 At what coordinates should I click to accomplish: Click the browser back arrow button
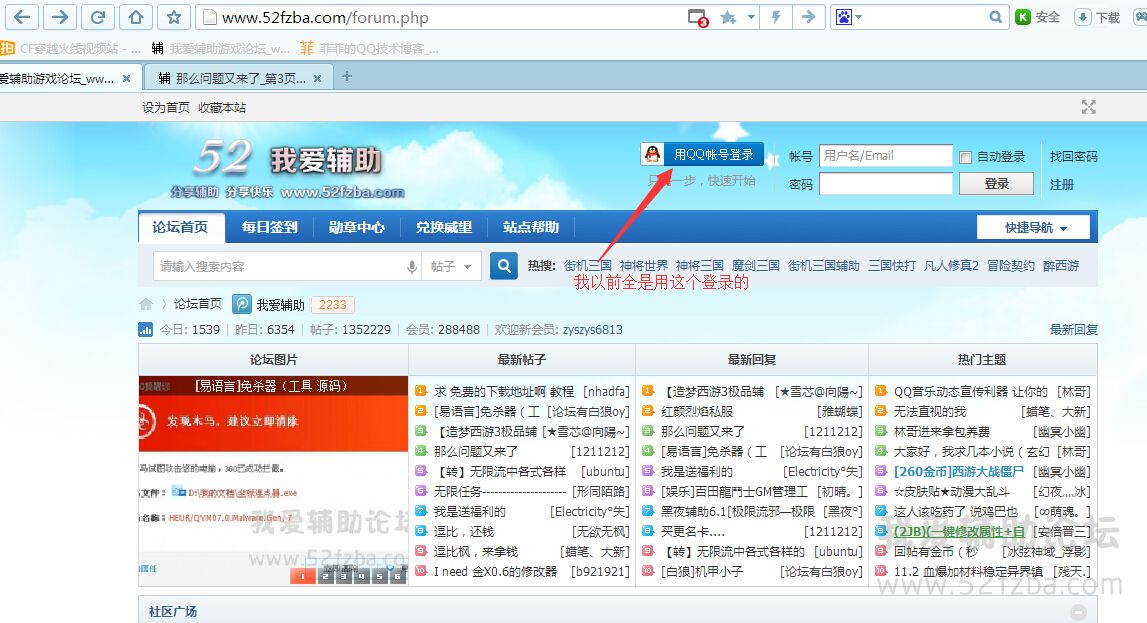tap(23, 17)
